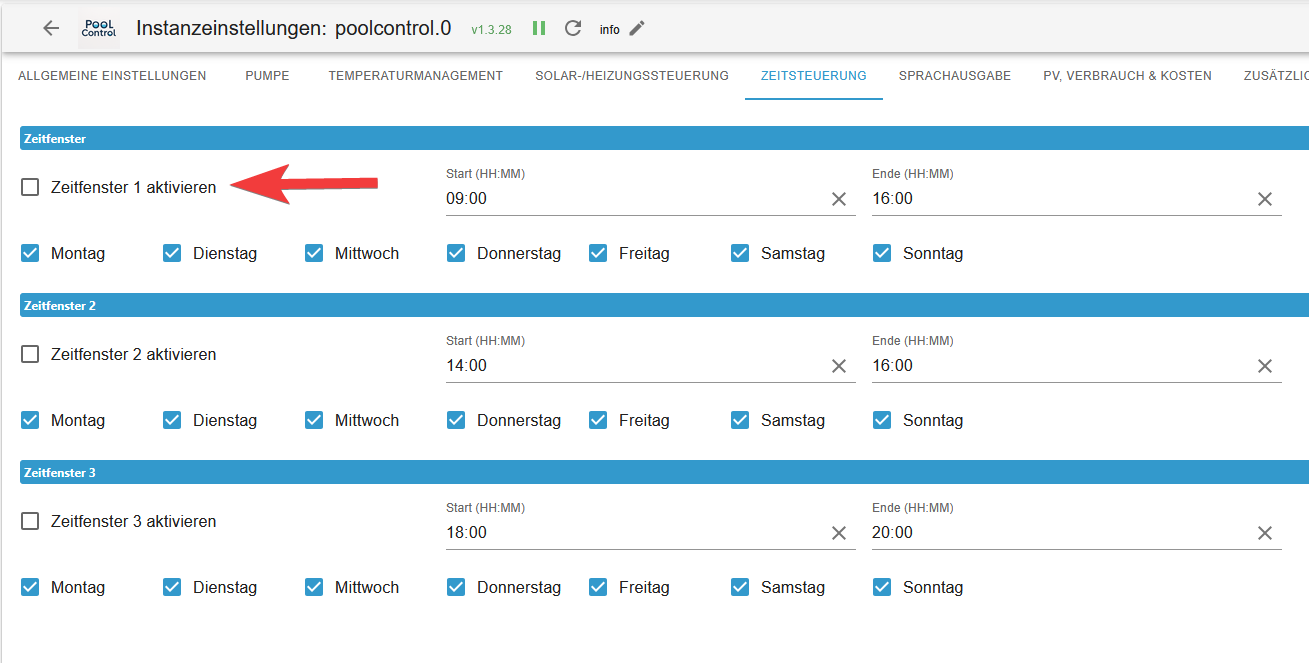
Task: Pause the poolcontrol.0 instance
Action: click(x=539, y=28)
